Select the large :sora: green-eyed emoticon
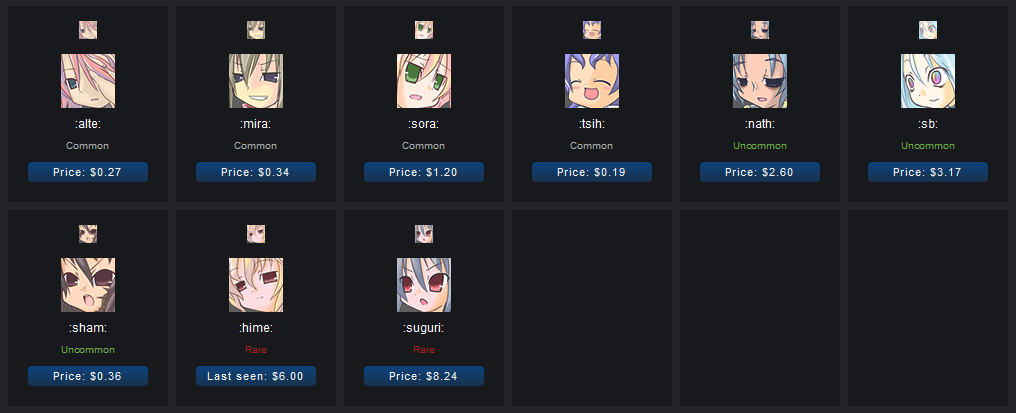The image size is (1016, 413). pyautogui.click(x=424, y=81)
